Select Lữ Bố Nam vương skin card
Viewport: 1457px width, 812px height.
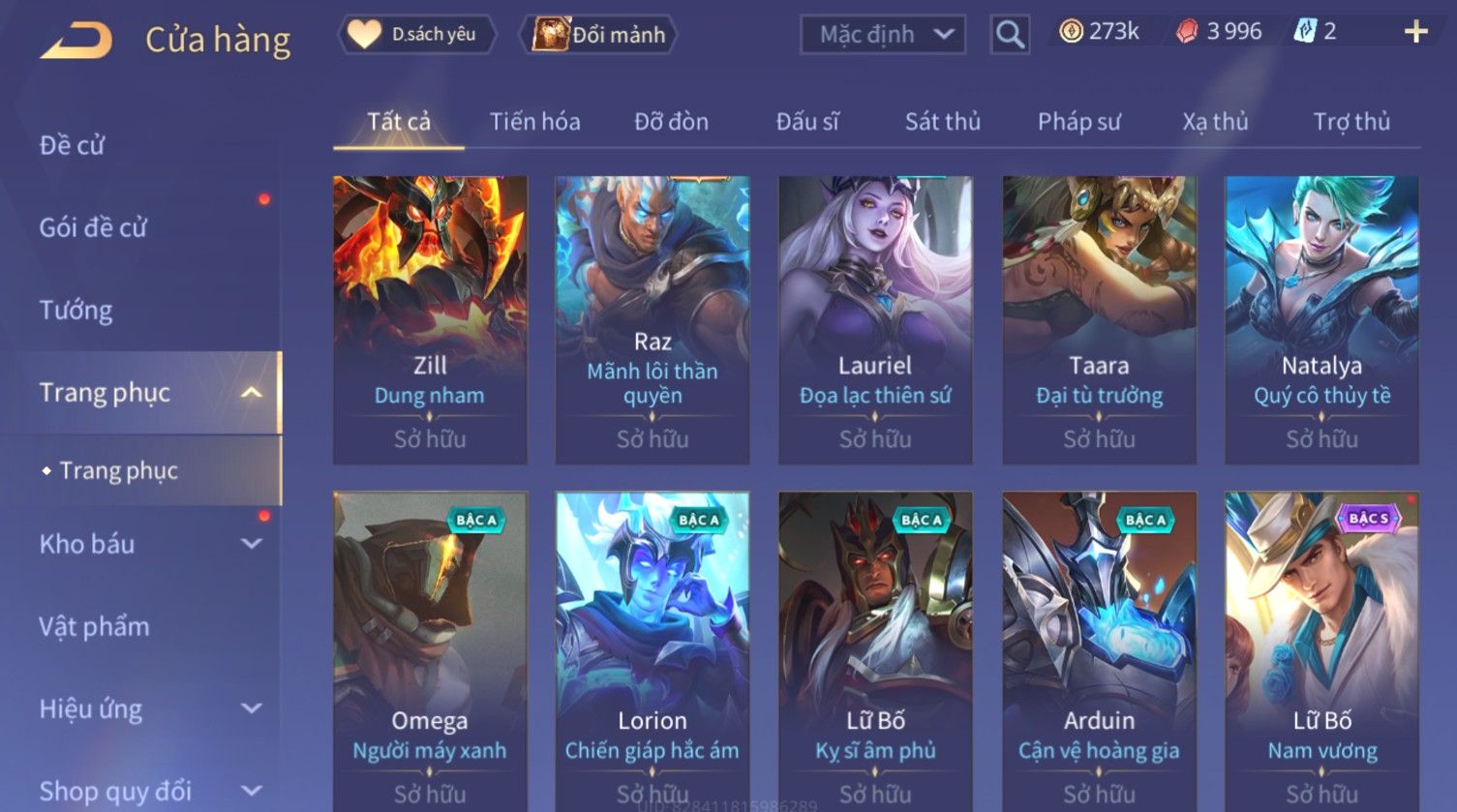pyautogui.click(x=1321, y=651)
